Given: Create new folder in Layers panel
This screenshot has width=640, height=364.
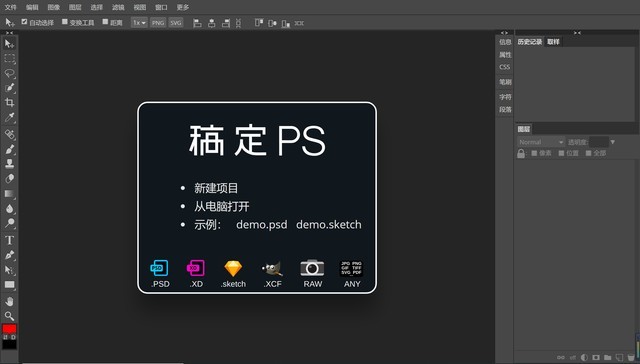Looking at the screenshot, I should coord(608,357).
